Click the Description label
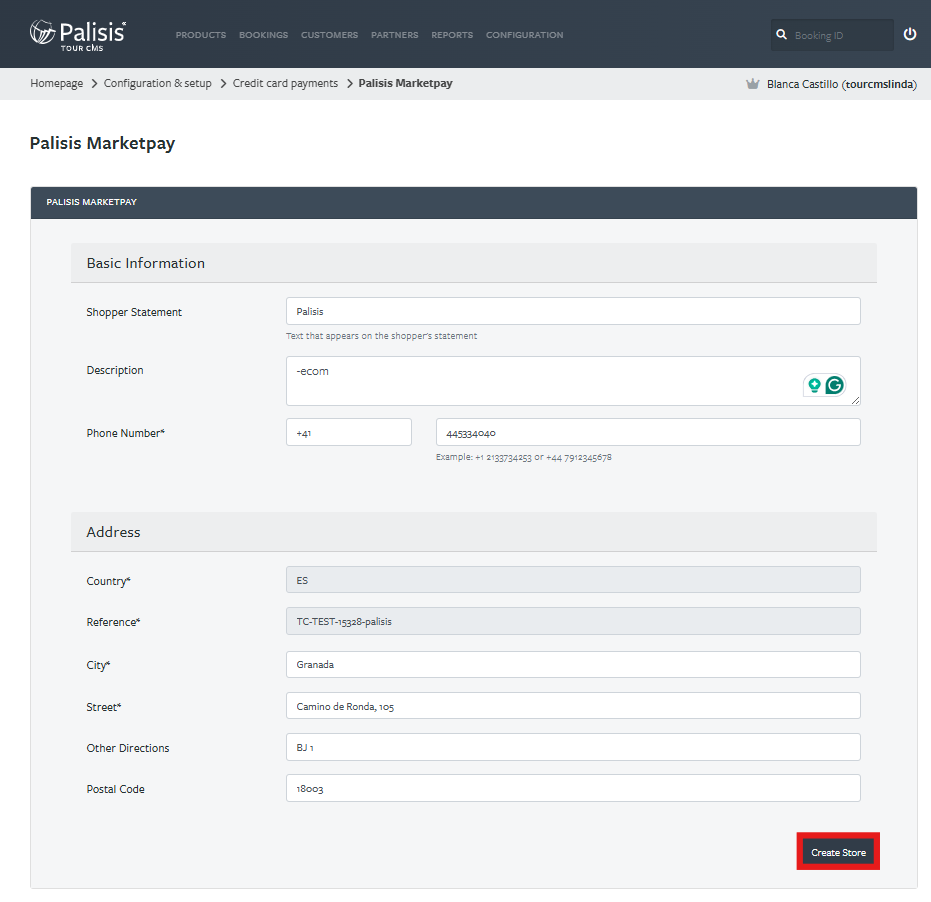The image size is (931, 902). (x=115, y=371)
